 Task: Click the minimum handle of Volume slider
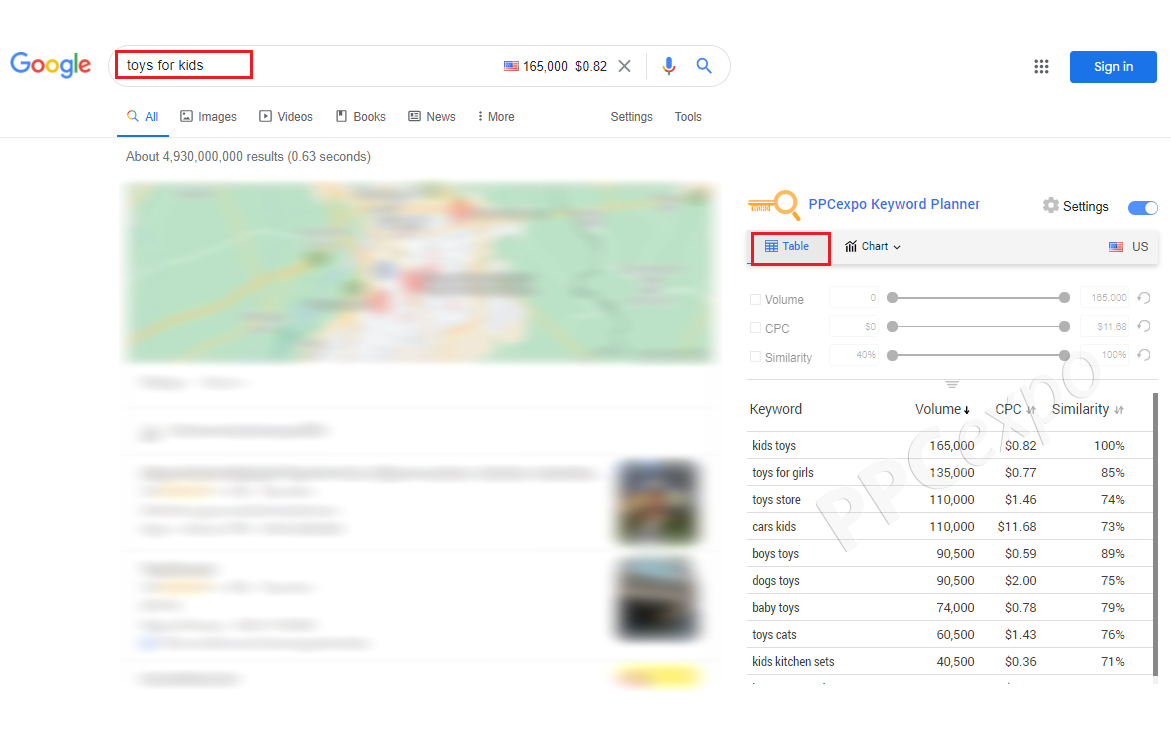click(892, 297)
